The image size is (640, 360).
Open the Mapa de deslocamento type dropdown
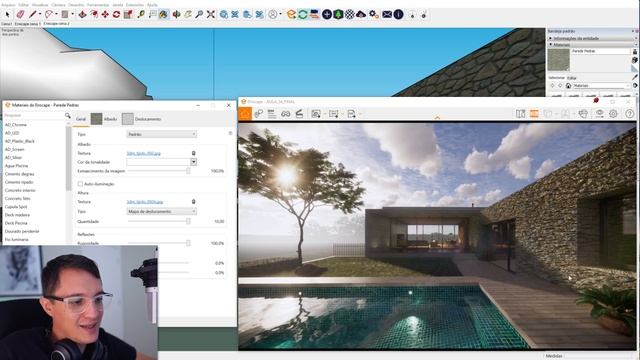pyautogui.click(x=162, y=211)
